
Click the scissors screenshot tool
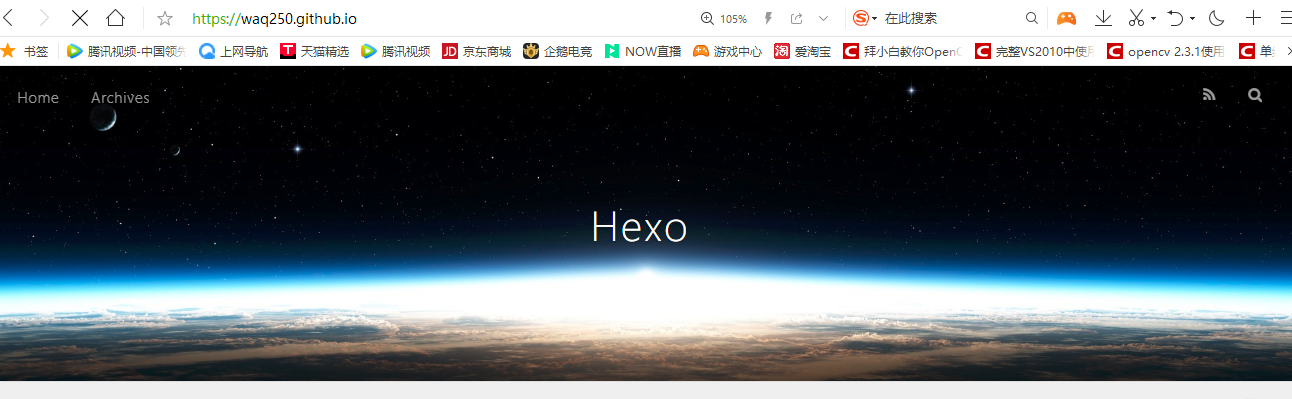pyautogui.click(x=1136, y=18)
